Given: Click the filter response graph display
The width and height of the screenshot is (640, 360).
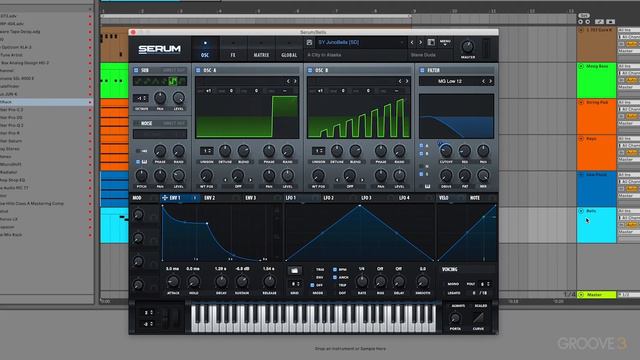Looking at the screenshot, I should (x=456, y=116).
